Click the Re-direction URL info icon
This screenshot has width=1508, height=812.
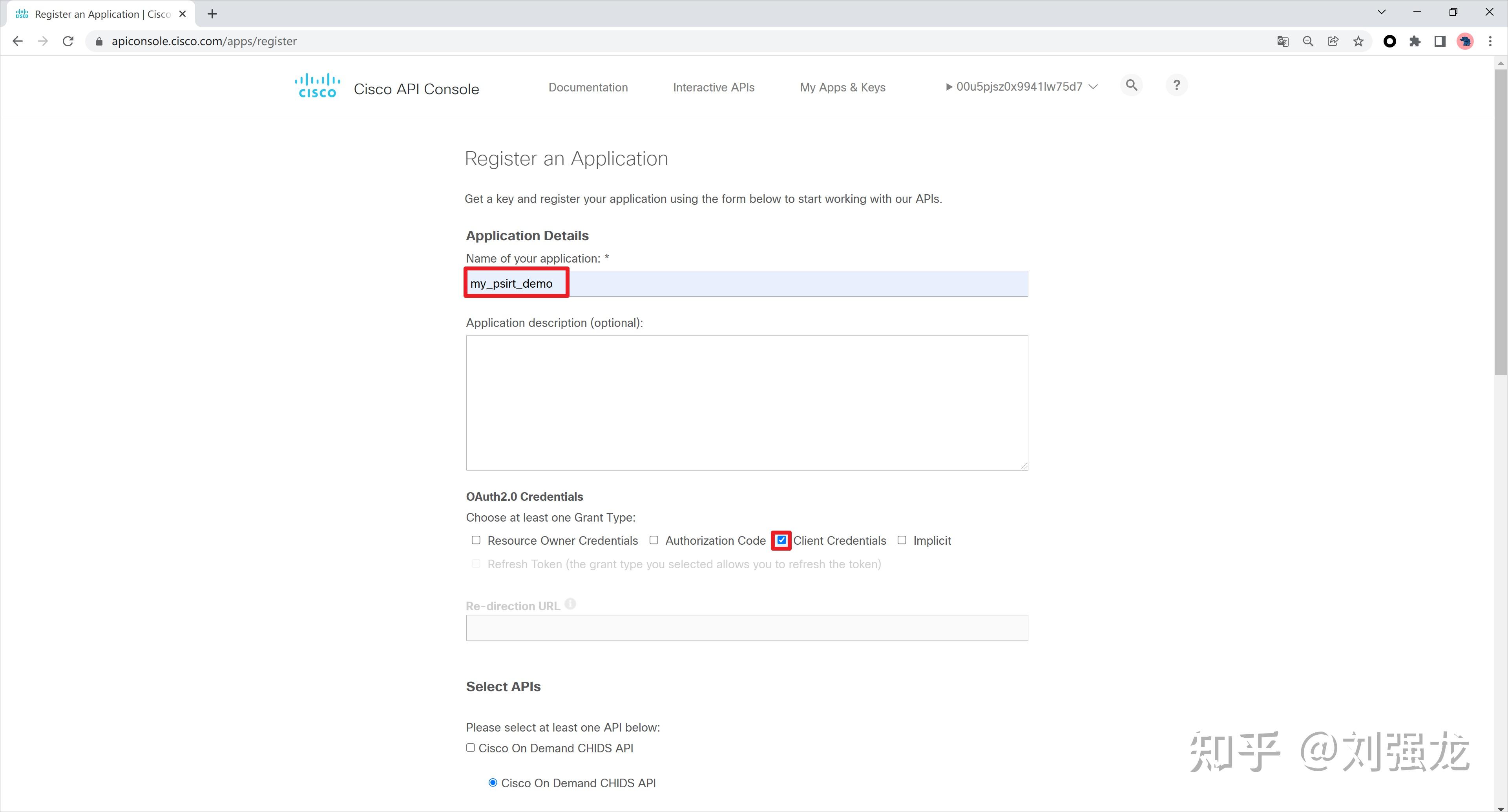570,604
